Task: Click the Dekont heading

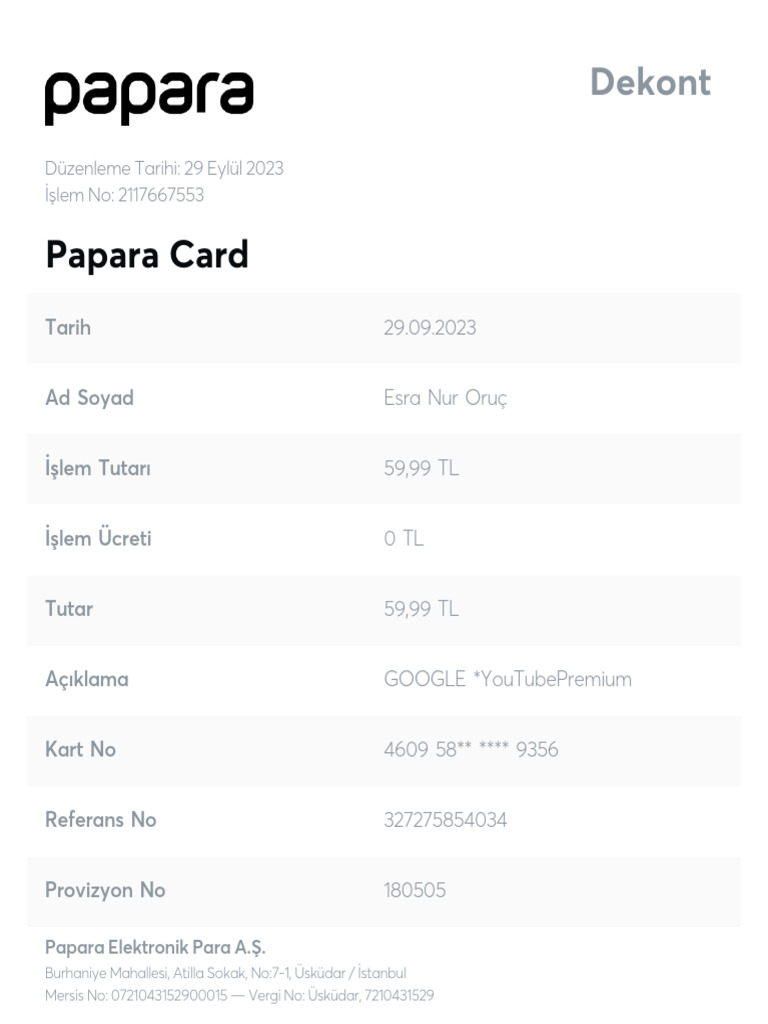Action: [650, 82]
